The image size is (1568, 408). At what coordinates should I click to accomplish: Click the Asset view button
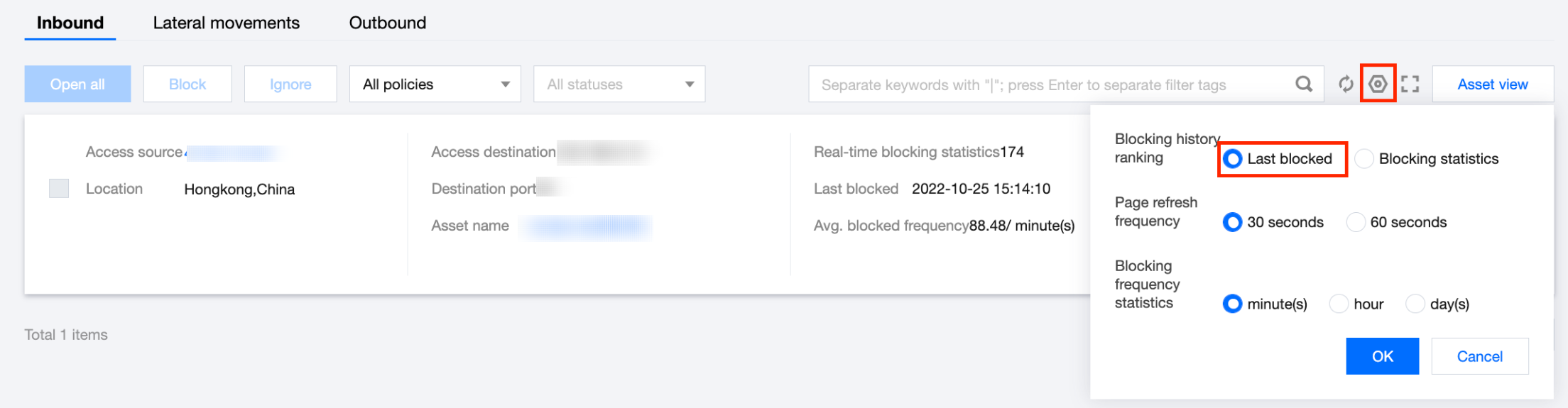coord(1492,84)
